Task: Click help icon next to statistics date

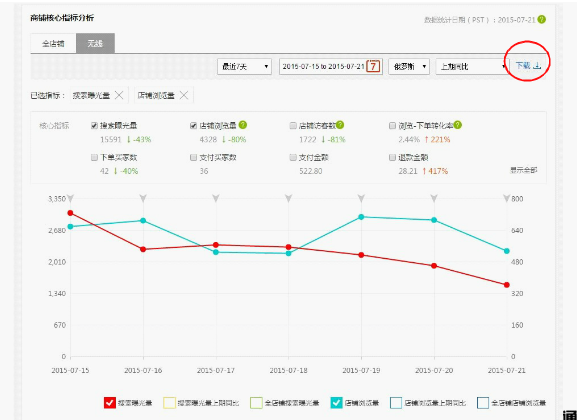Action: 541,20
